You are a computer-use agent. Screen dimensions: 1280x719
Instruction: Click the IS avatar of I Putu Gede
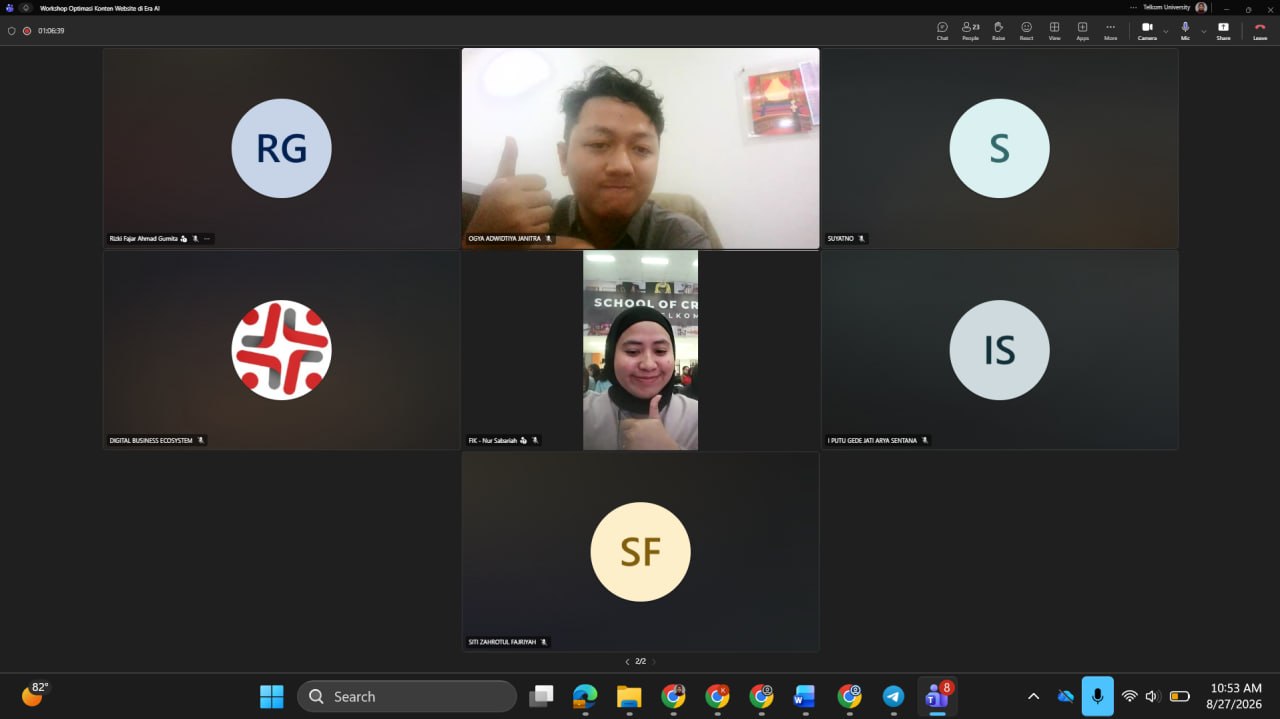coord(999,350)
